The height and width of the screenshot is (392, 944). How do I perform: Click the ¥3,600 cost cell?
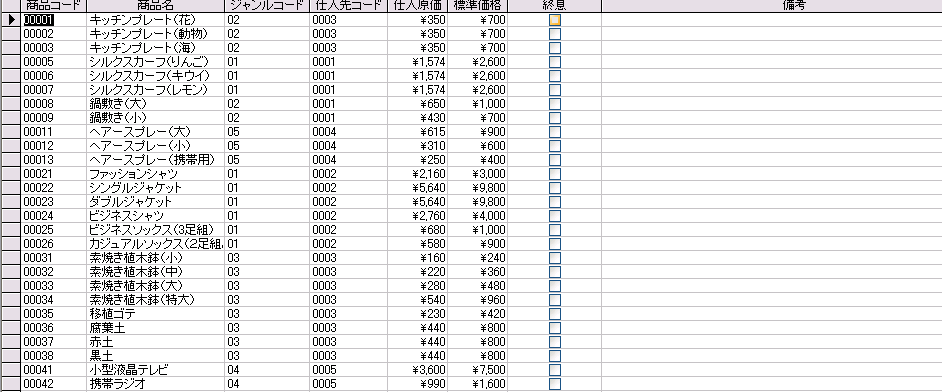[417, 370]
